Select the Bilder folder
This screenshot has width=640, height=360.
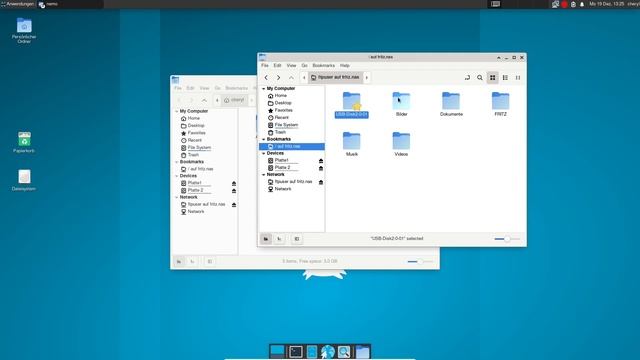point(401,104)
